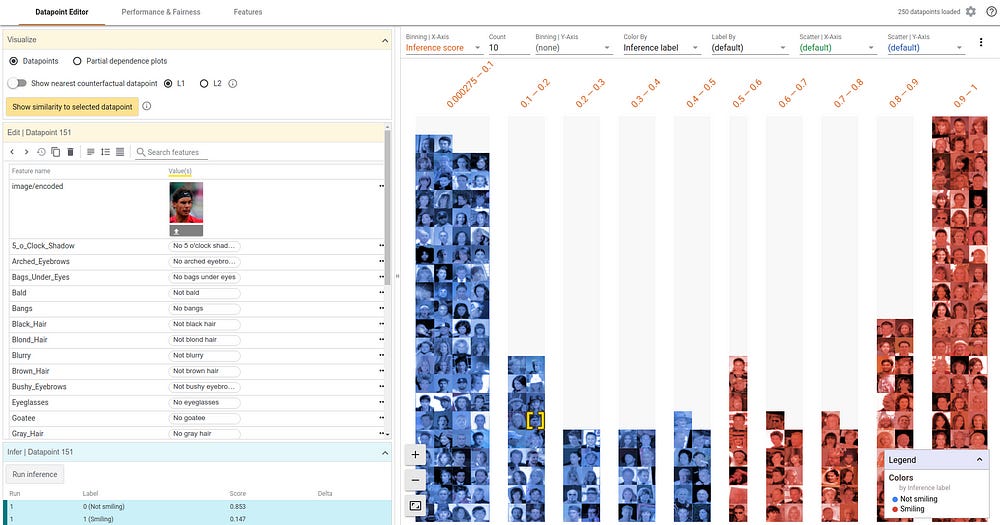Open the Color By Inference label dropdown

coord(661,48)
